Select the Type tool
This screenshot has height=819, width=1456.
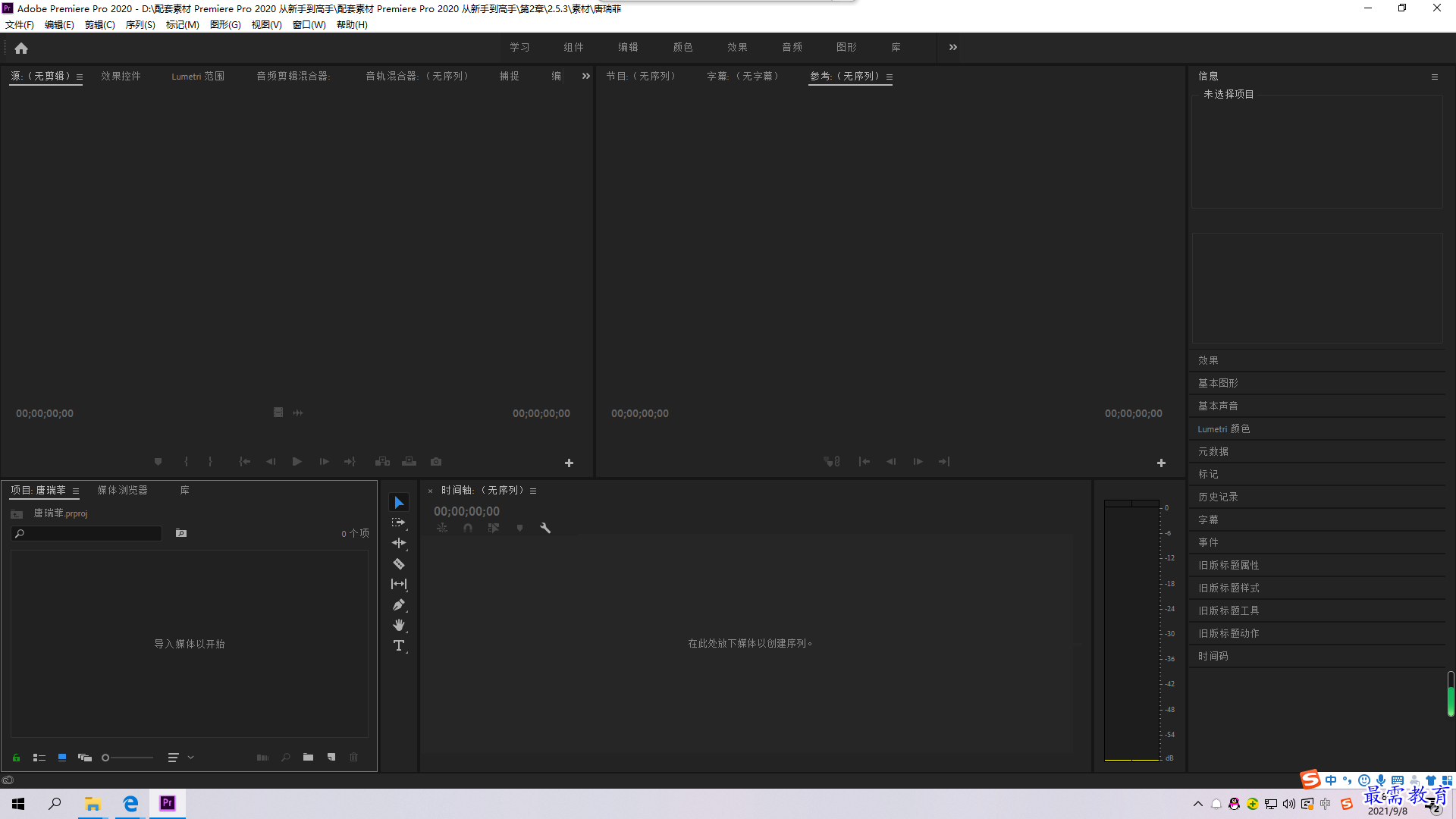[399, 646]
